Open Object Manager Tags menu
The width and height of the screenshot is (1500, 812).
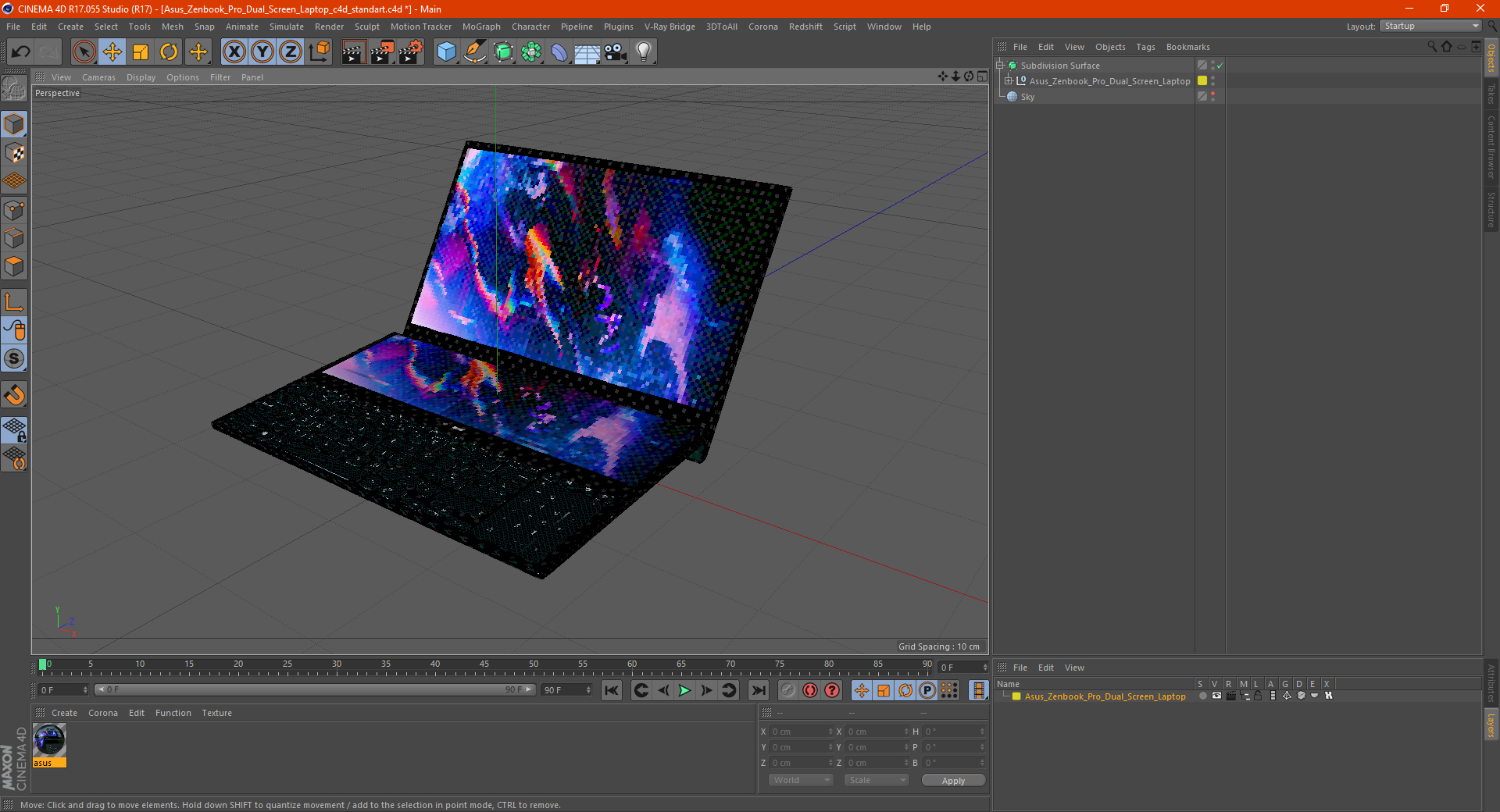coord(1145,47)
